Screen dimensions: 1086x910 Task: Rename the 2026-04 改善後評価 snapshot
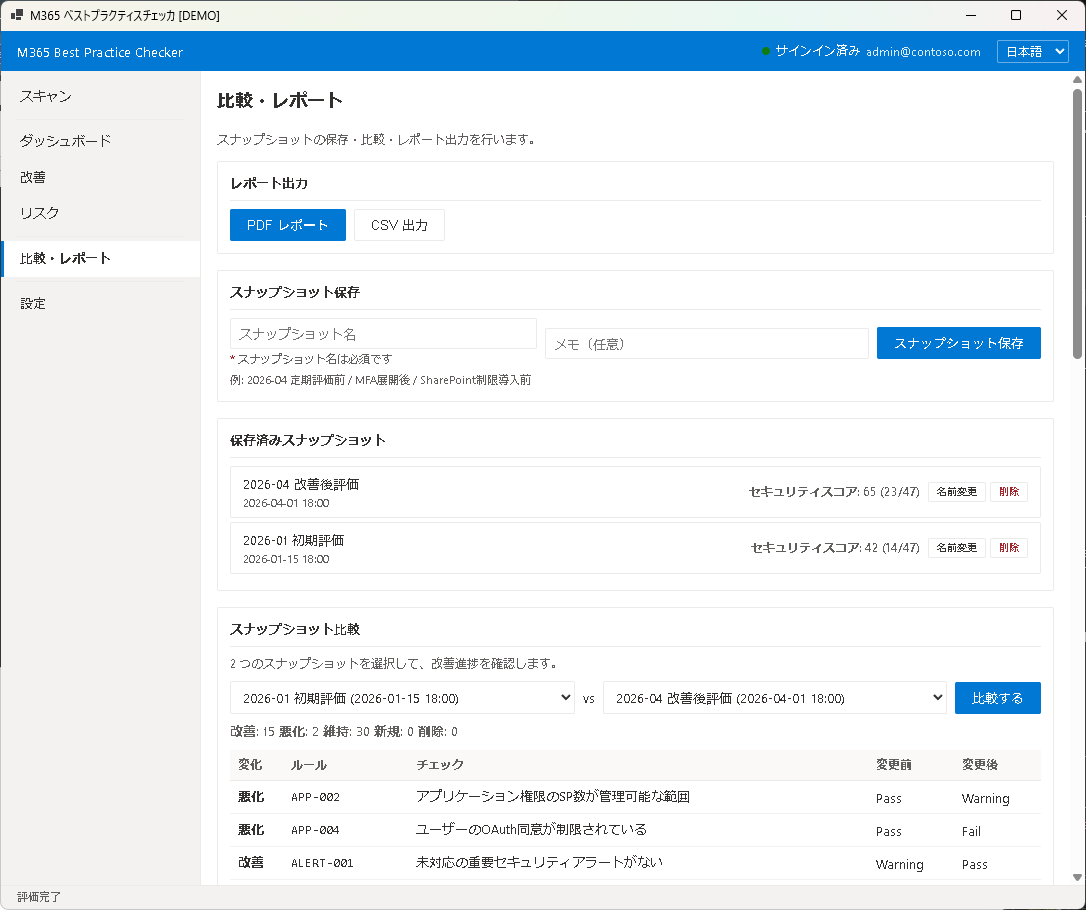957,492
